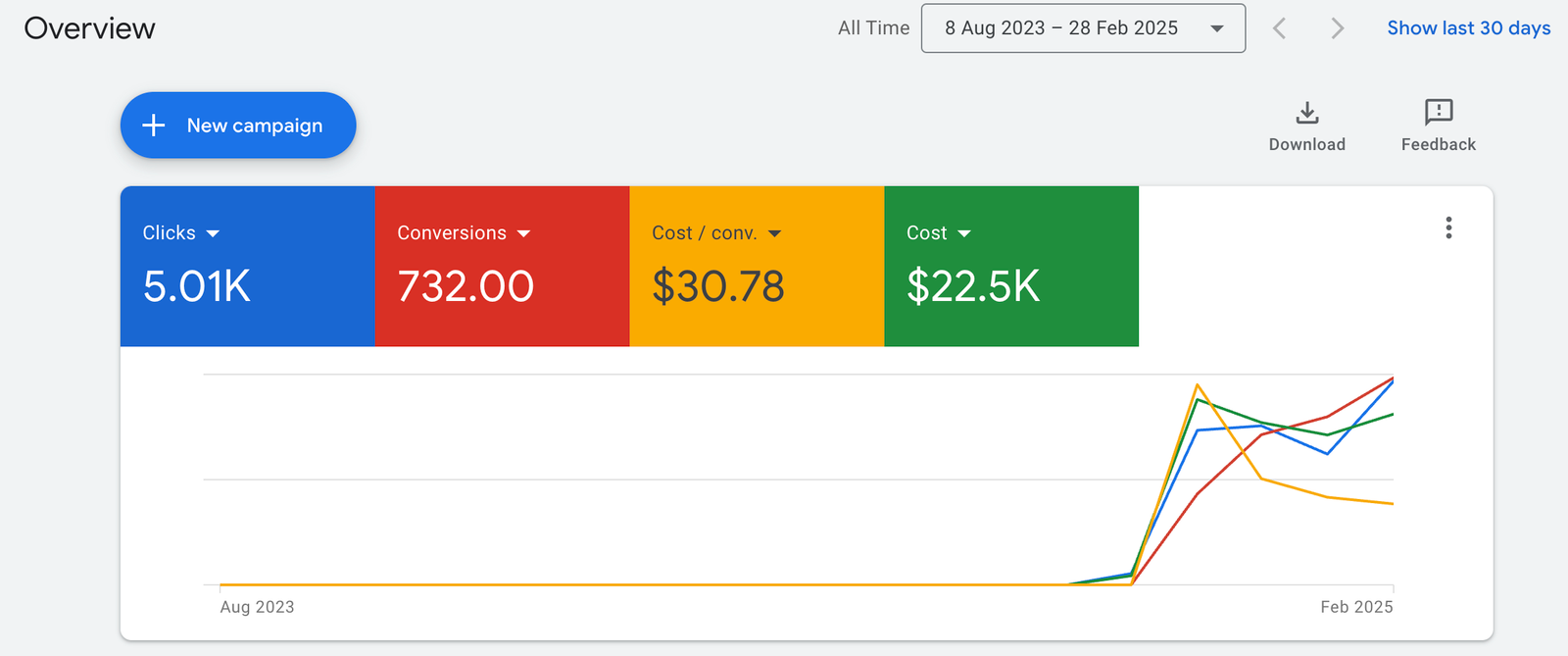This screenshot has height=656, width=1568.
Task: Click the Aug 2023 axis label
Action: [257, 607]
